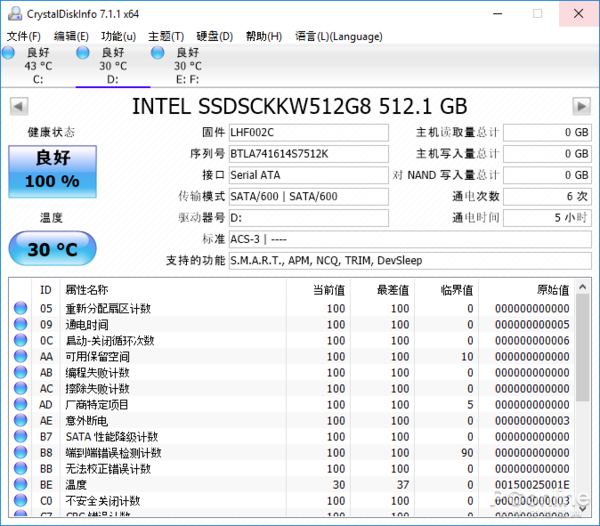Select the 无法校正错误计数 attribute row
The width and height of the screenshot is (600, 526).
pos(292,469)
